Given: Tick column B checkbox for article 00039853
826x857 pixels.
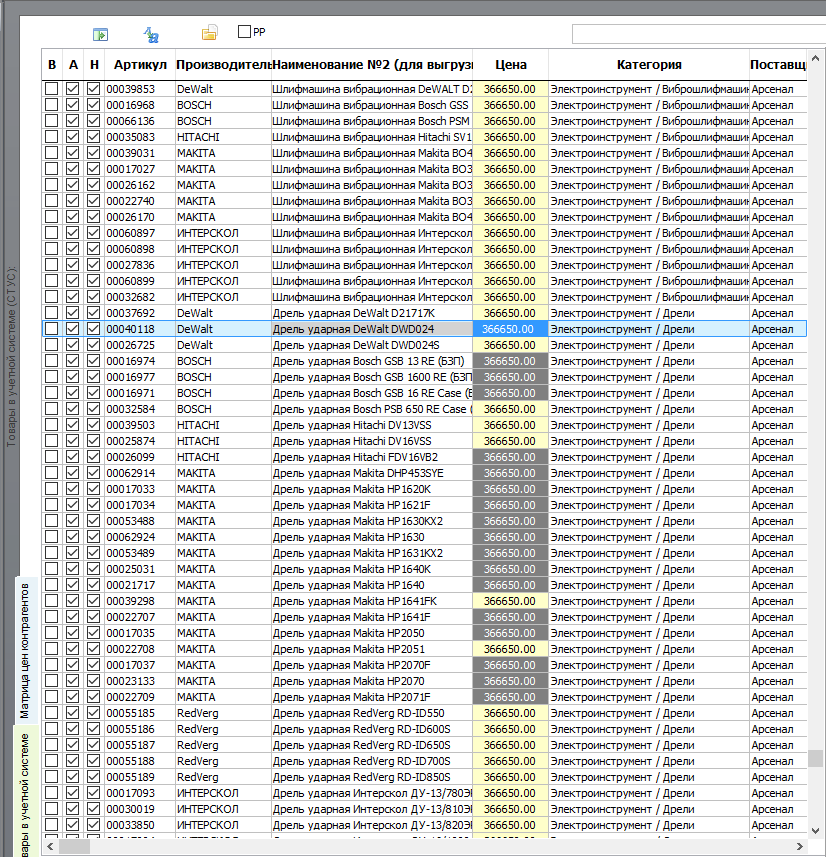Looking at the screenshot, I should (51, 89).
